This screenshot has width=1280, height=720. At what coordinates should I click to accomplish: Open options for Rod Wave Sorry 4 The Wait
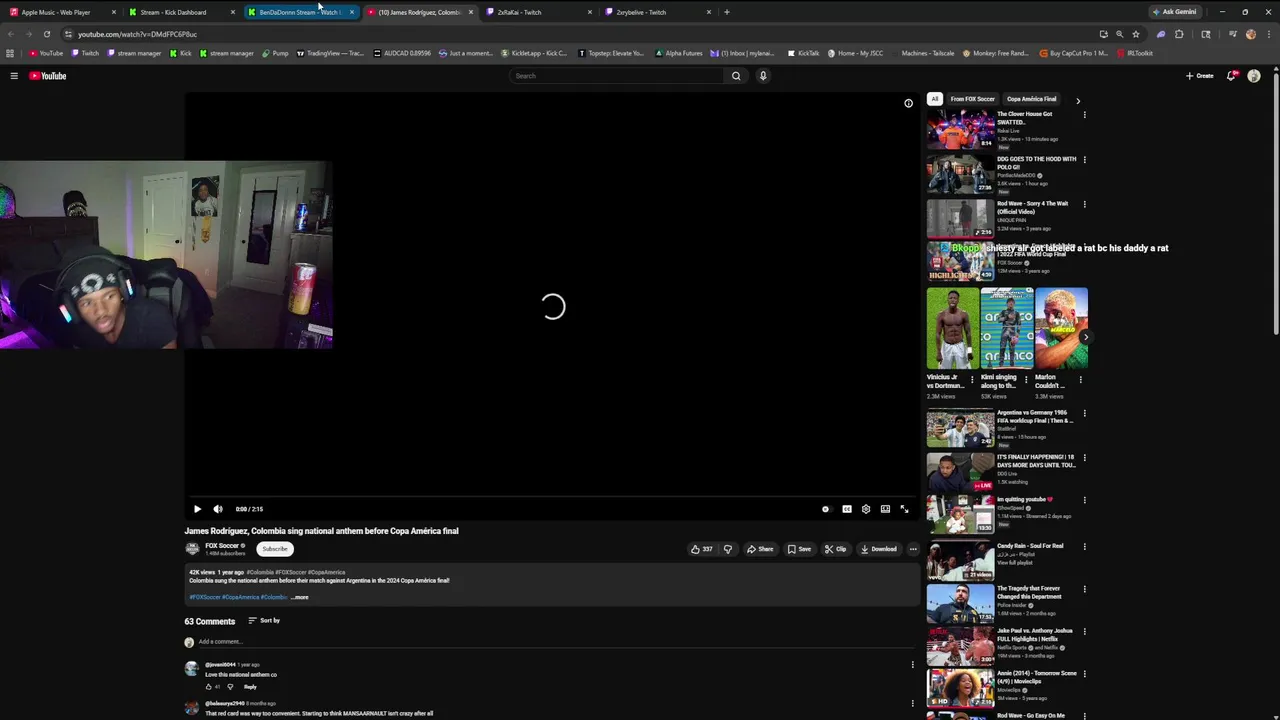(x=1084, y=205)
